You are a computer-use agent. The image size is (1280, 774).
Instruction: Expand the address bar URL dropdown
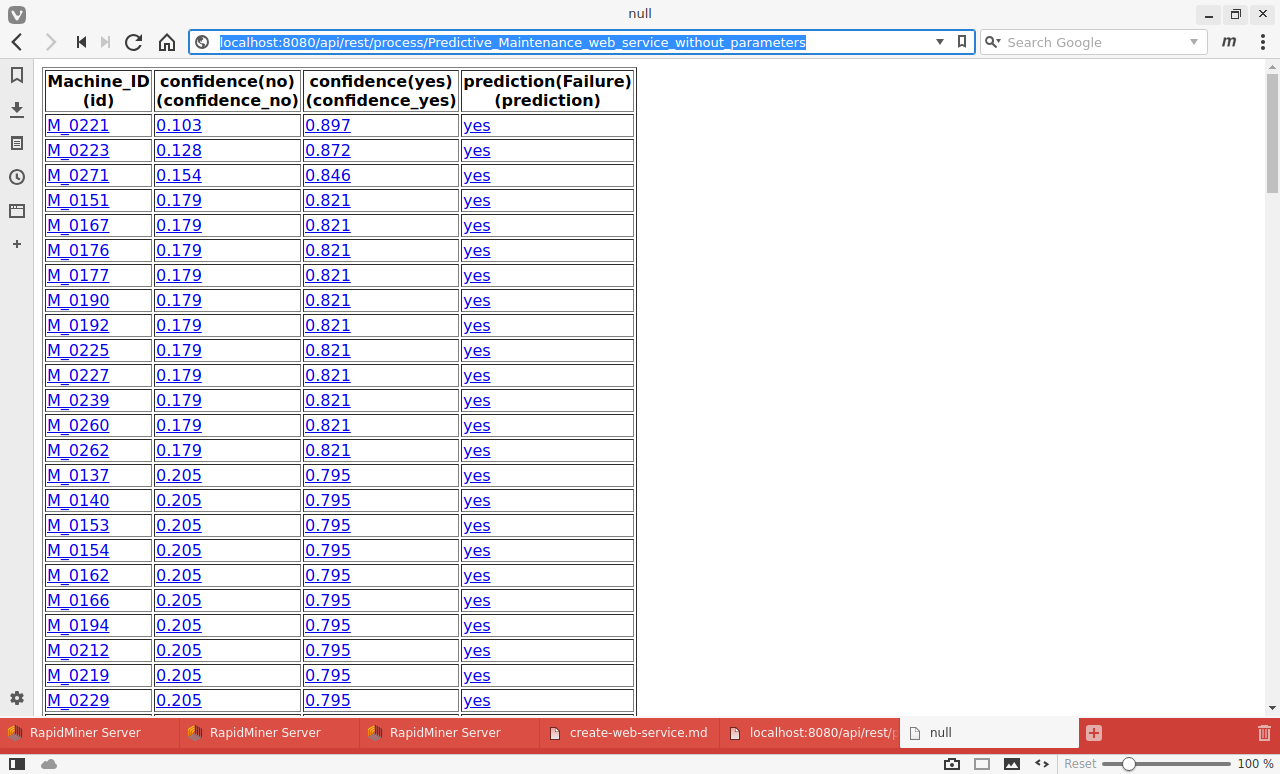tap(940, 42)
